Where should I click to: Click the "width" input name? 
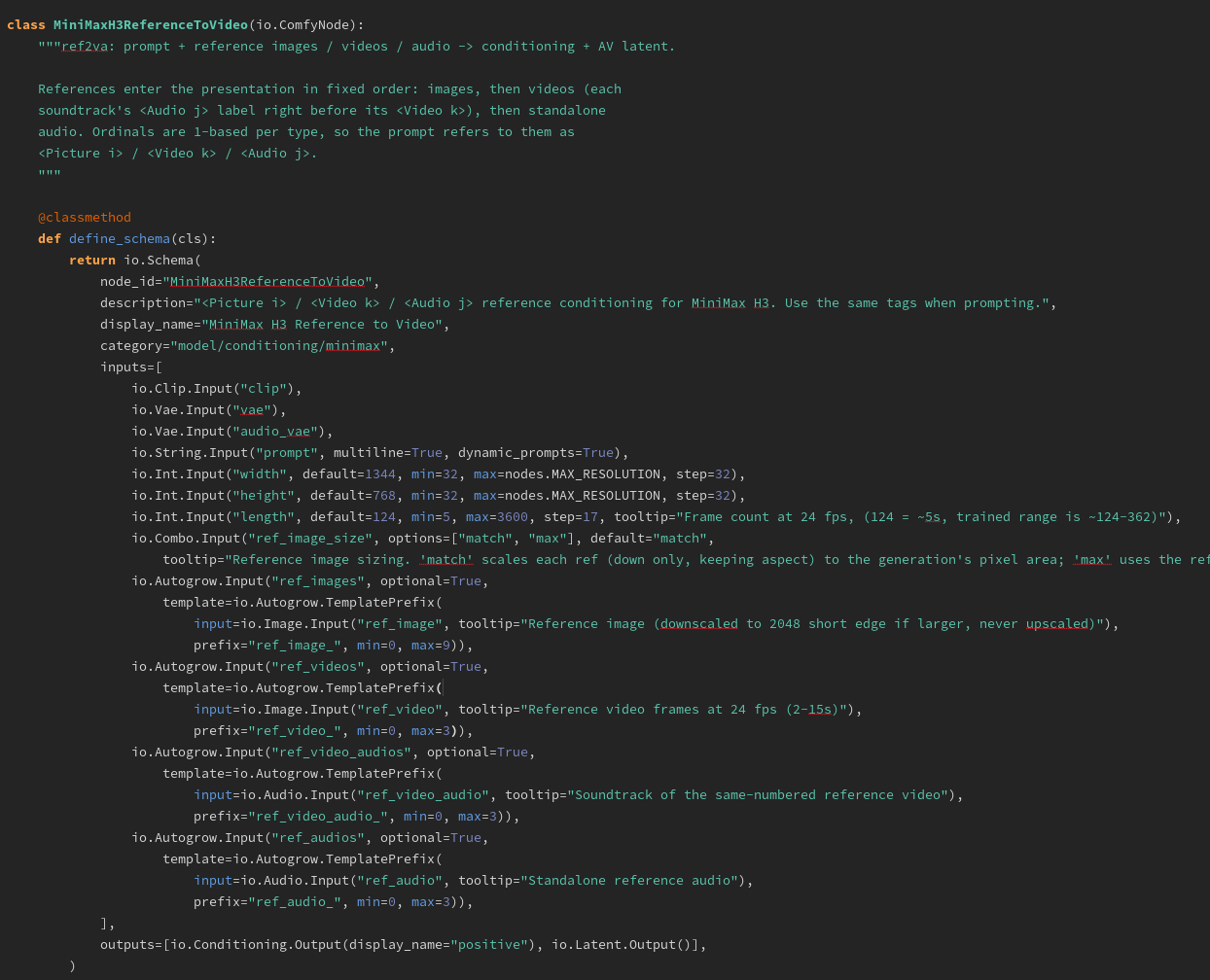click(260, 473)
